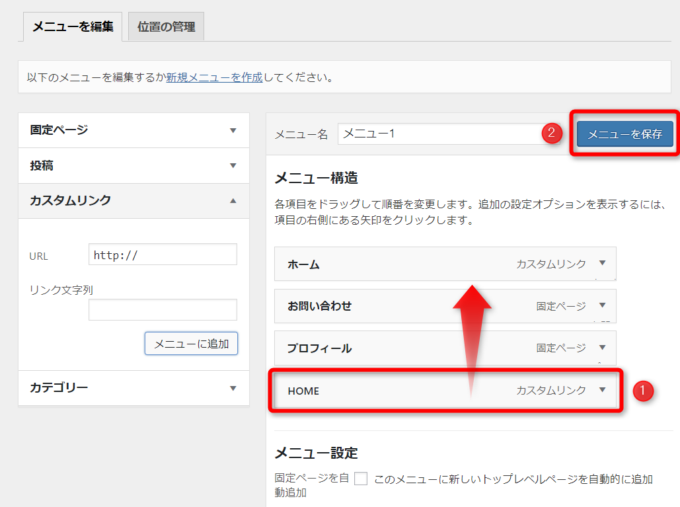Open お問い合わせ item settings arrow

coord(602,306)
